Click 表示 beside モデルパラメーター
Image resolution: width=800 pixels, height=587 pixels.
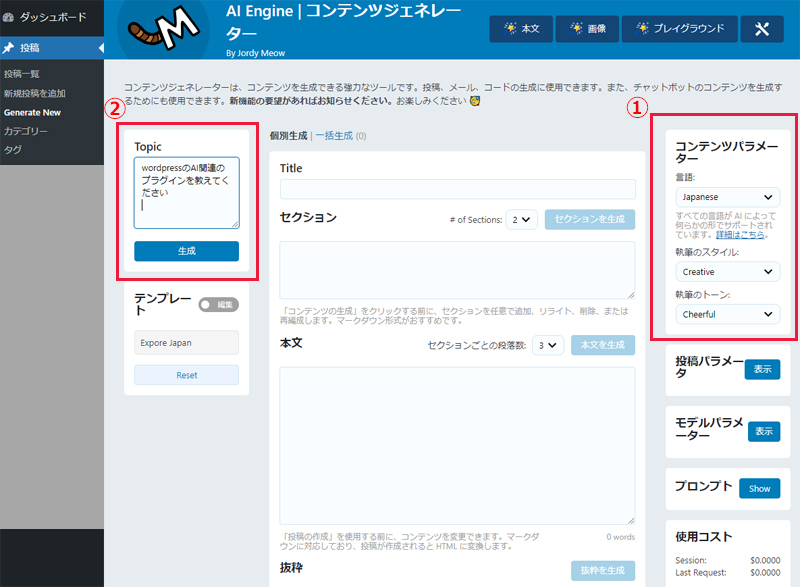[764, 431]
